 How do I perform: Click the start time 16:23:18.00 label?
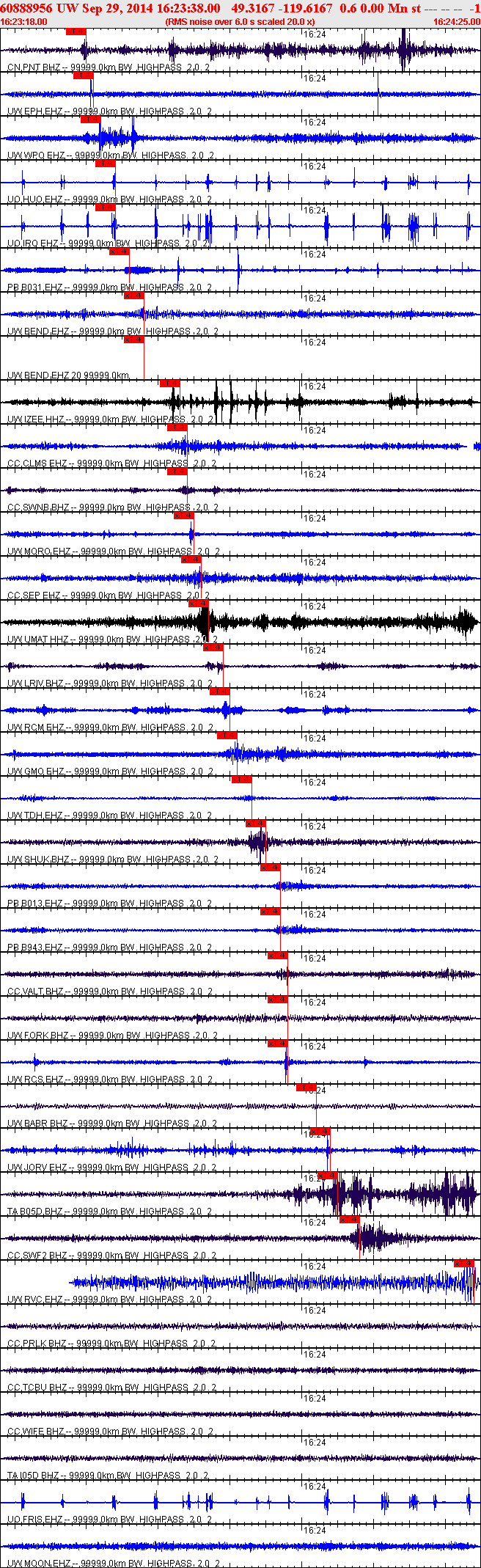point(23,22)
